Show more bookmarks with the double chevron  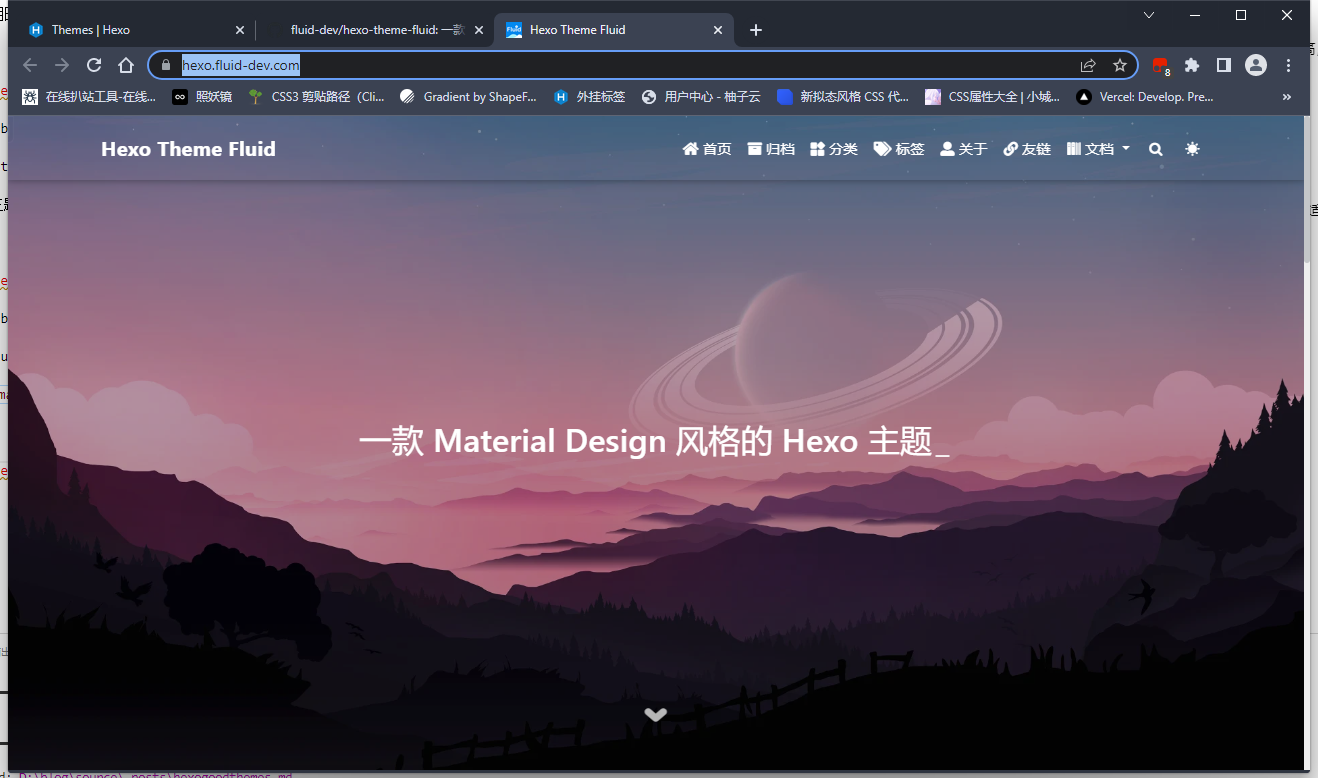1287,97
